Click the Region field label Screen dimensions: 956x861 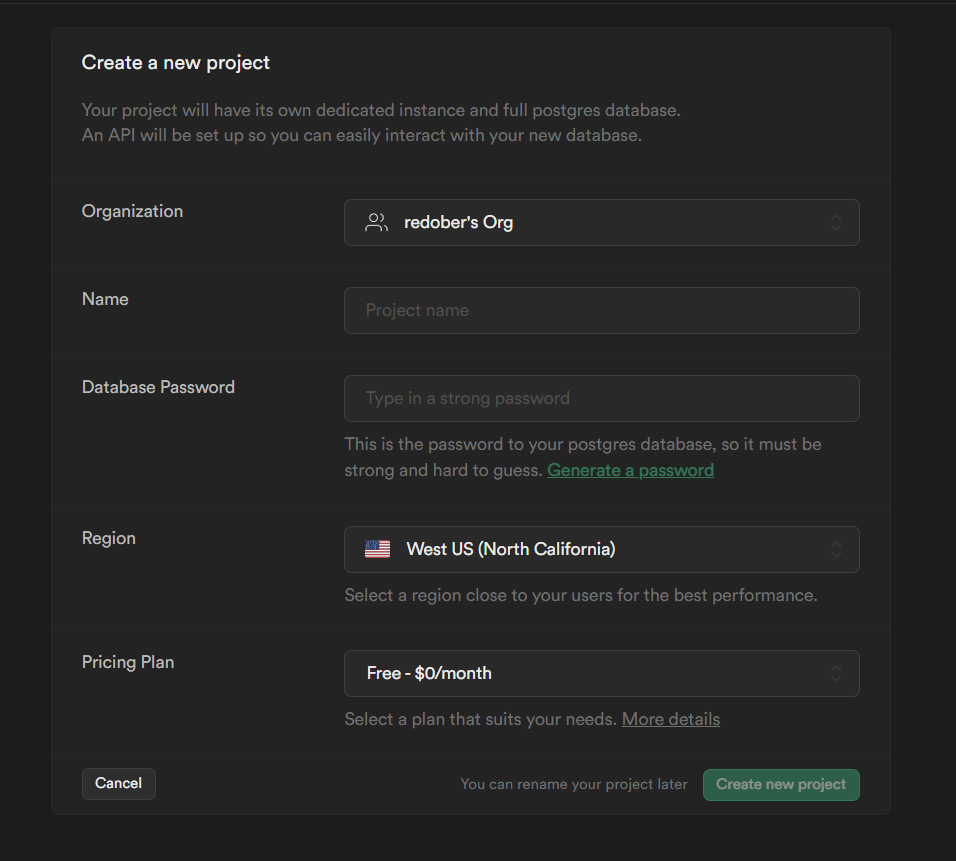pos(108,538)
